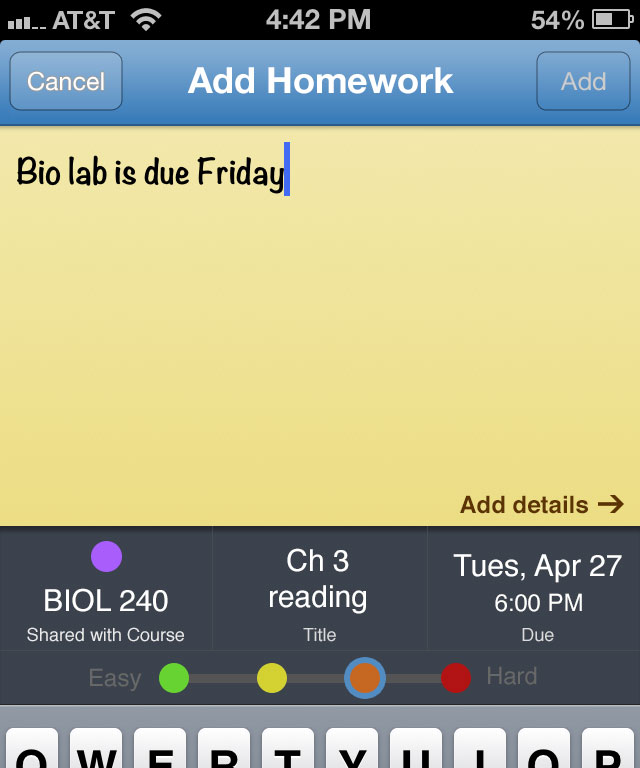This screenshot has width=640, height=768.
Task: Tap the Hard label on difficulty slider
Action: [512, 676]
